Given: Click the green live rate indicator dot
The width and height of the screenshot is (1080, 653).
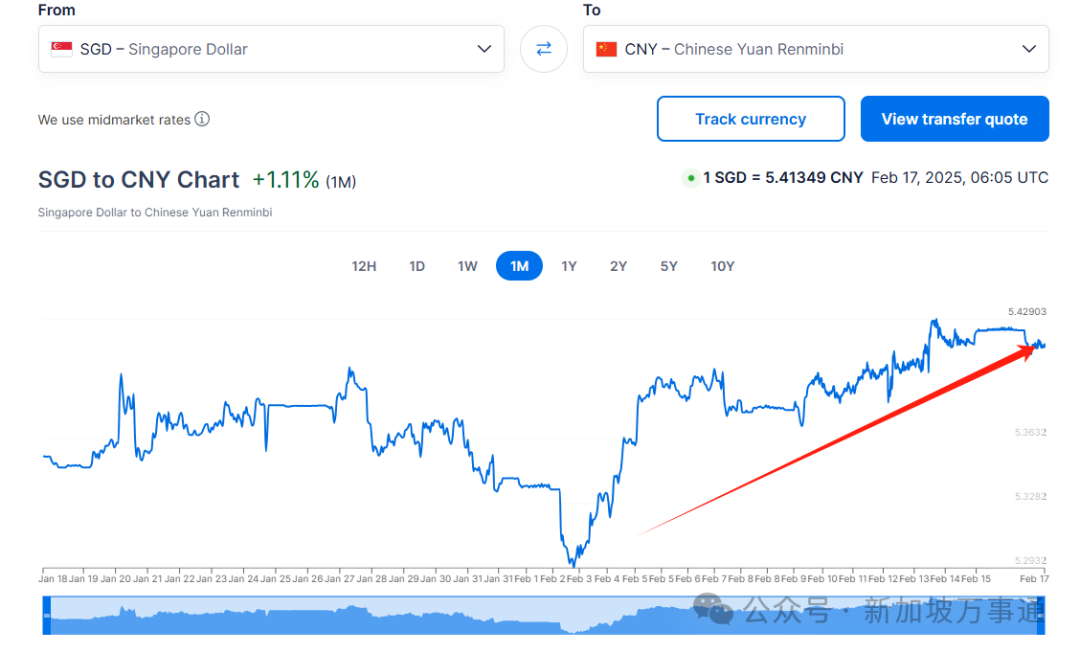Looking at the screenshot, I should point(690,178).
